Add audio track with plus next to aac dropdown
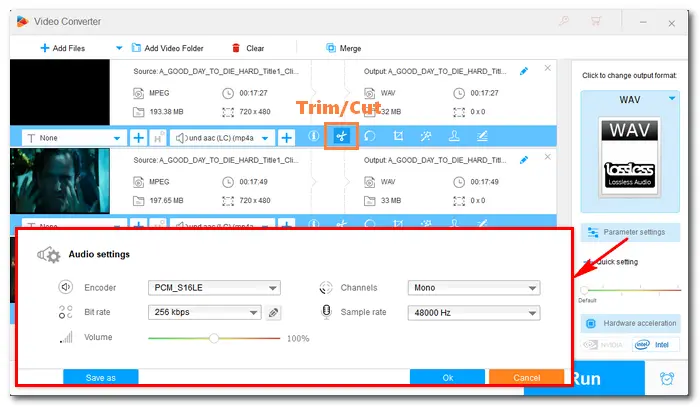Image resolution: width=700 pixels, height=407 pixels. tap(287, 138)
